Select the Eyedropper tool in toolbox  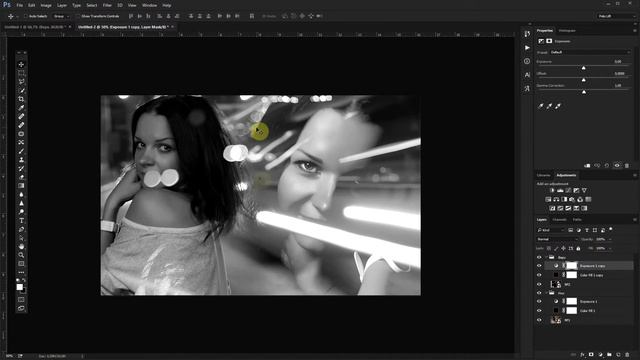[x=21, y=108]
